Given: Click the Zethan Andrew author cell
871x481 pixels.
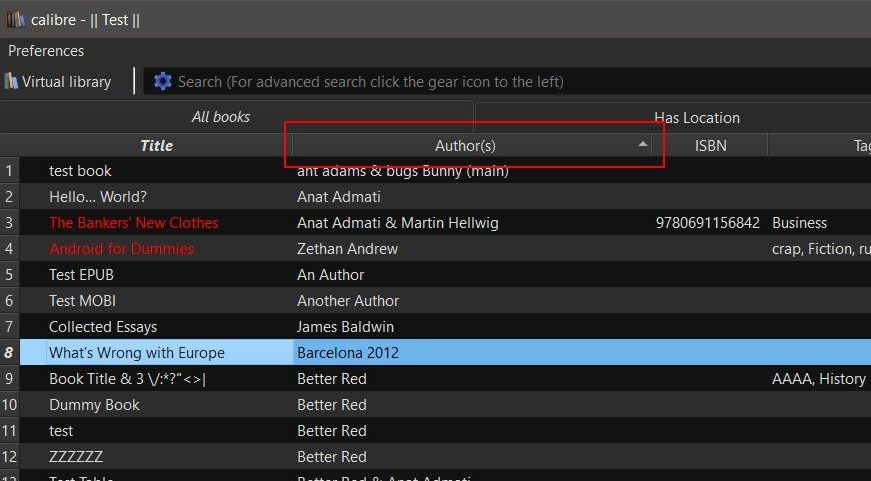Looking at the screenshot, I should 347,249.
